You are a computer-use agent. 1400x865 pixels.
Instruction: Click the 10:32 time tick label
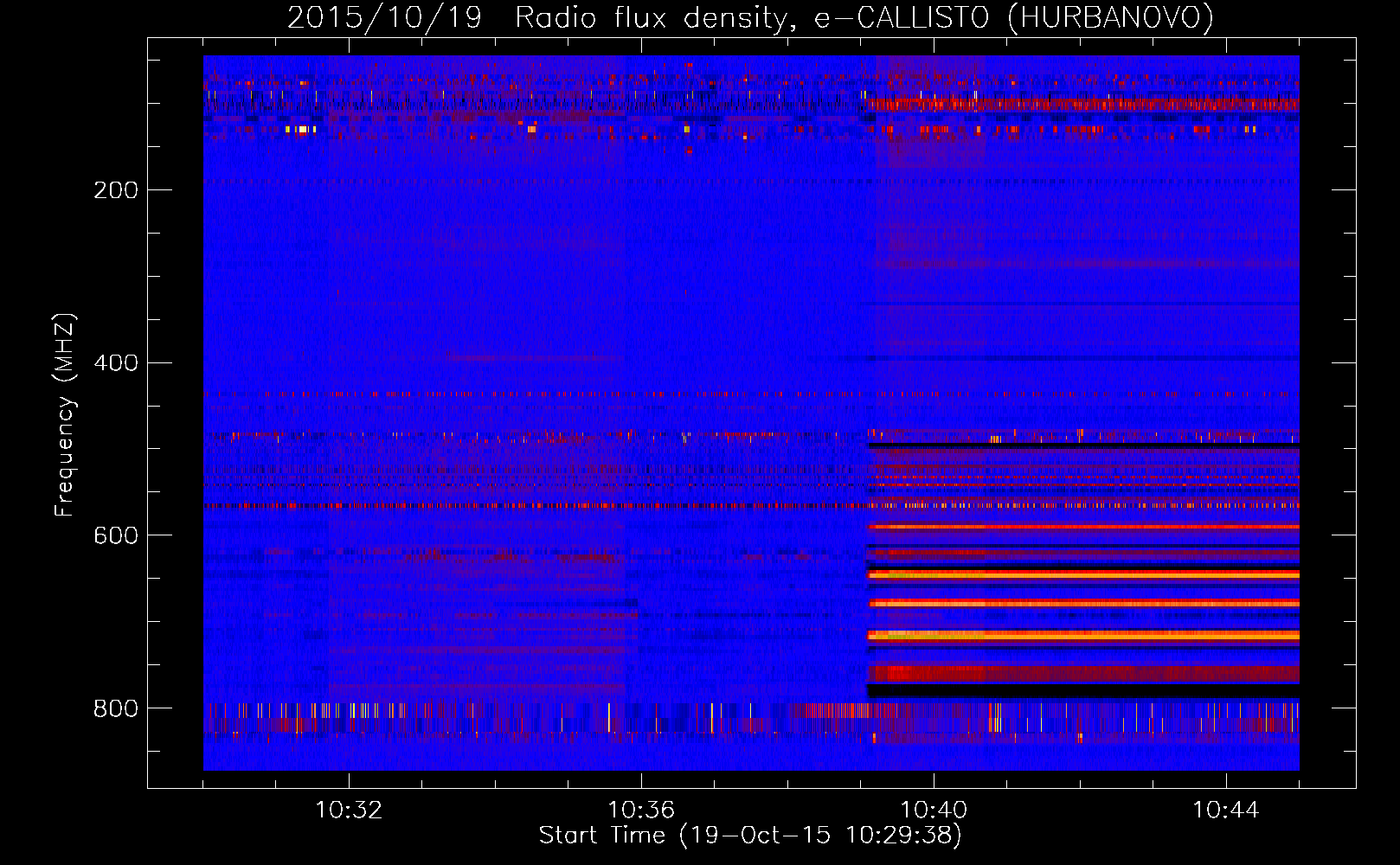tap(349, 811)
